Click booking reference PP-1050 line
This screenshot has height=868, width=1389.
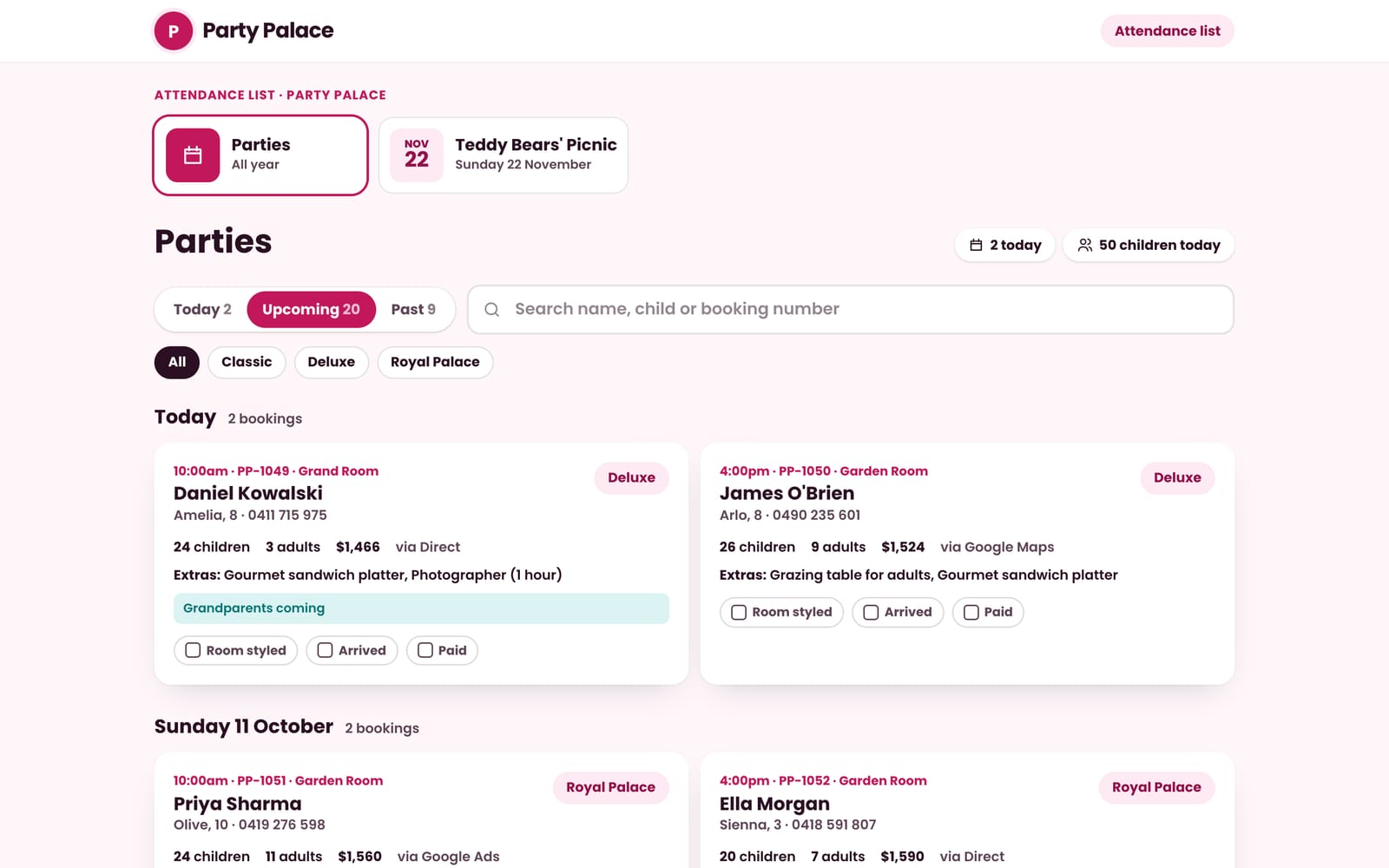tap(824, 471)
